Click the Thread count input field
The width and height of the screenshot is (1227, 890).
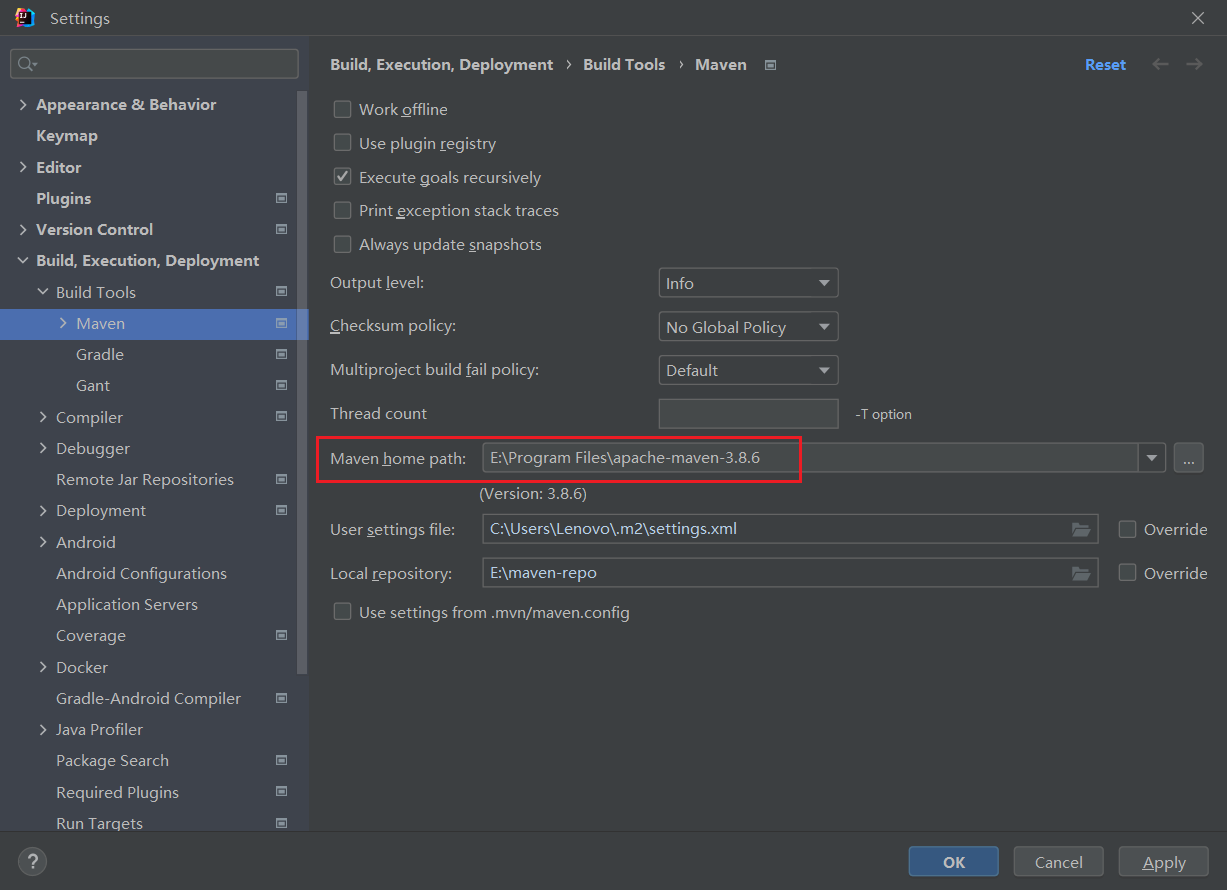click(748, 414)
